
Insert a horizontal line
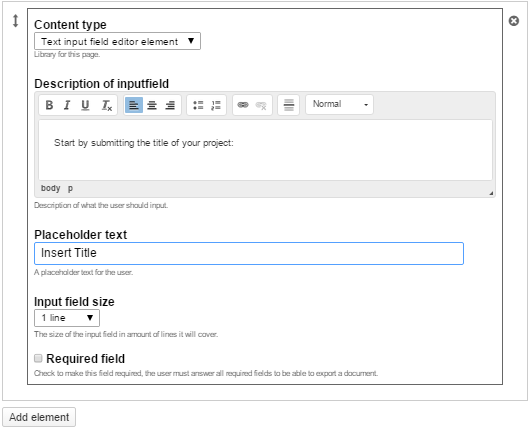click(x=288, y=105)
